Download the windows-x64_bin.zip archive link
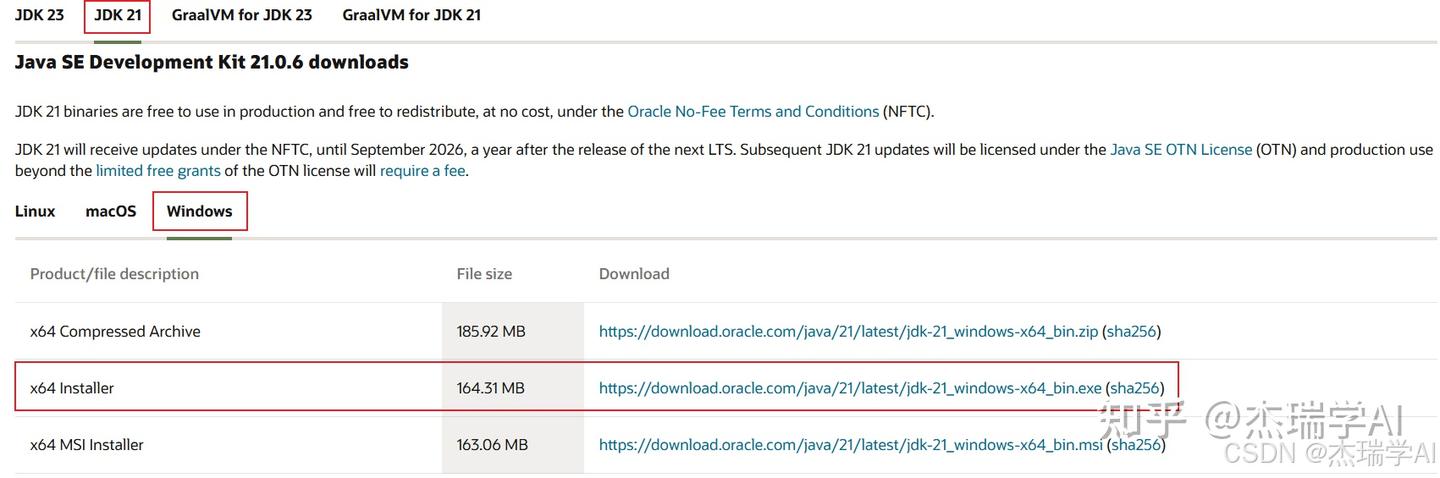 click(x=848, y=331)
